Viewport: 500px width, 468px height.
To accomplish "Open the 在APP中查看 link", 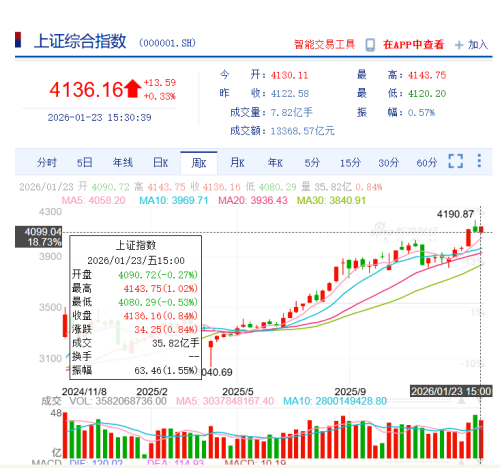I will point(413,44).
